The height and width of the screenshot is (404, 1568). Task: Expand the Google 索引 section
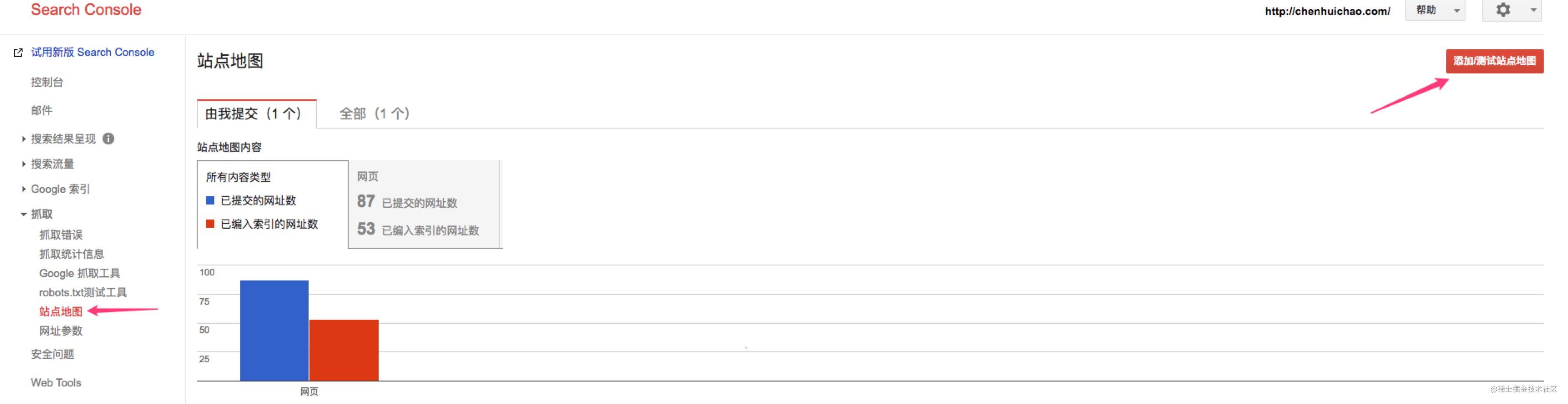point(24,189)
